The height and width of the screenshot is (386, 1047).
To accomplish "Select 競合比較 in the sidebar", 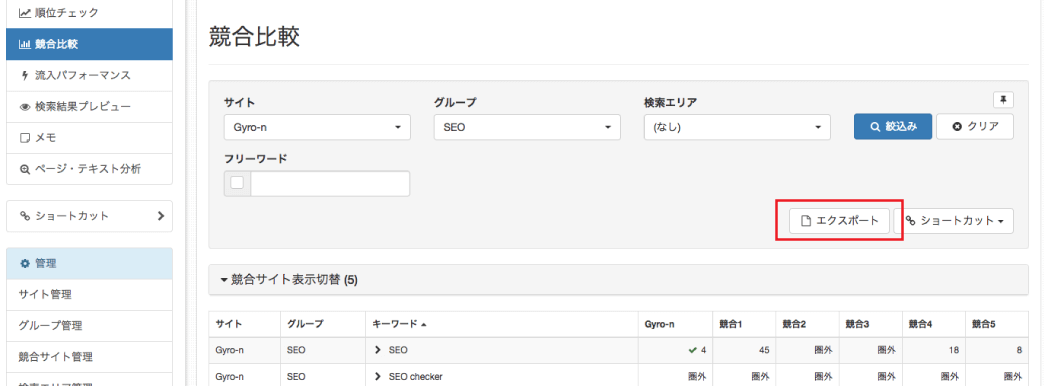I will coord(89,44).
